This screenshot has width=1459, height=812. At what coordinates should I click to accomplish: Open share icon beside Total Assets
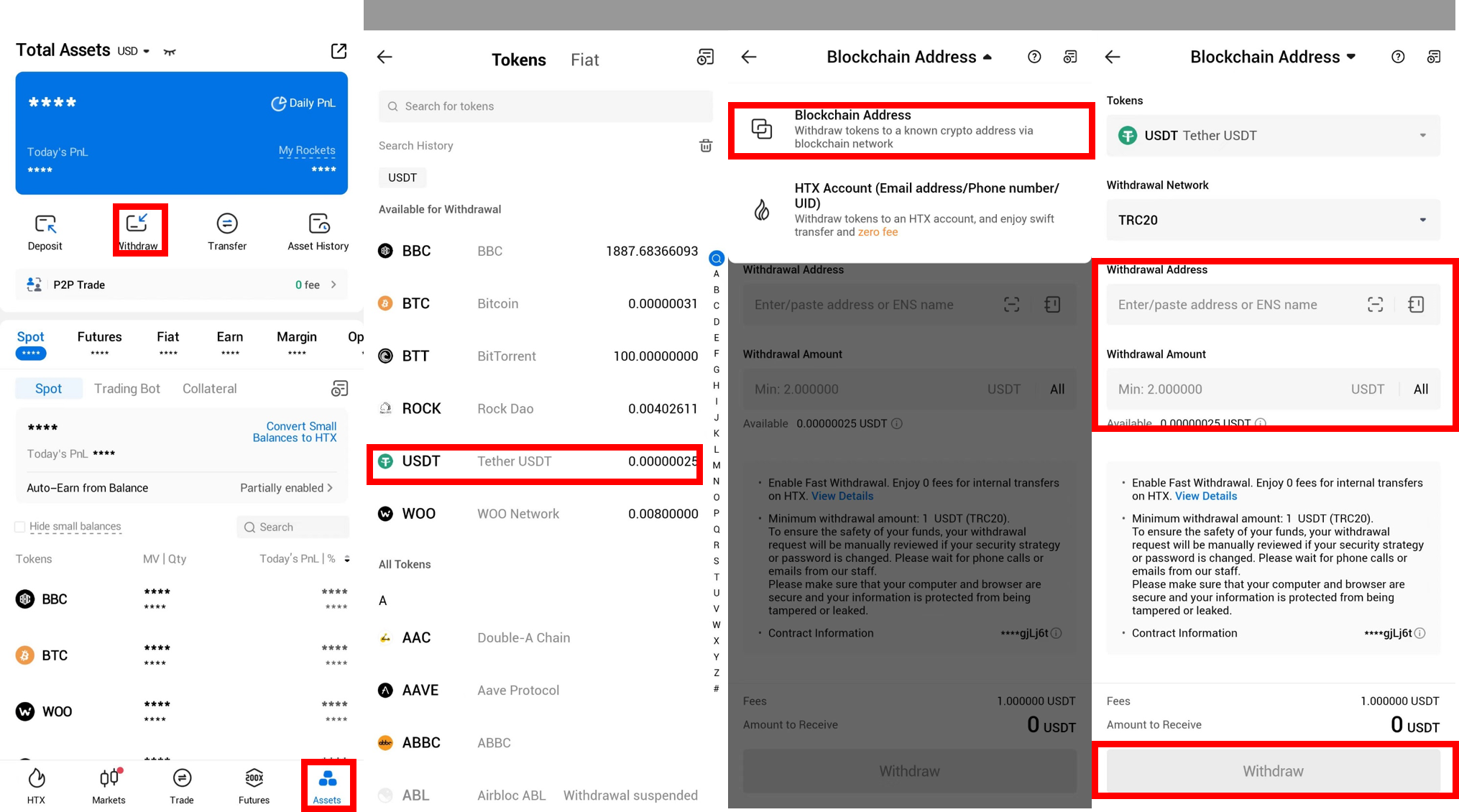click(x=339, y=51)
